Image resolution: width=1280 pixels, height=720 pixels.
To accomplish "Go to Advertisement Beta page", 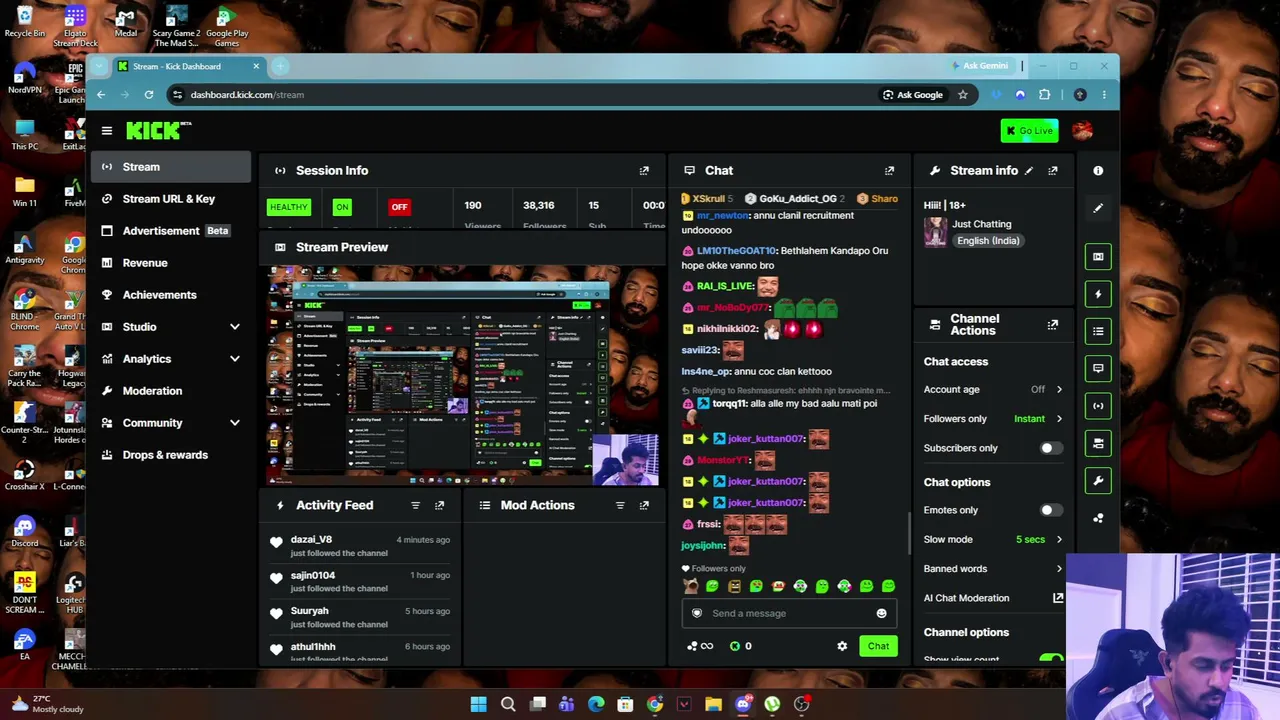I will pyautogui.click(x=171, y=231).
